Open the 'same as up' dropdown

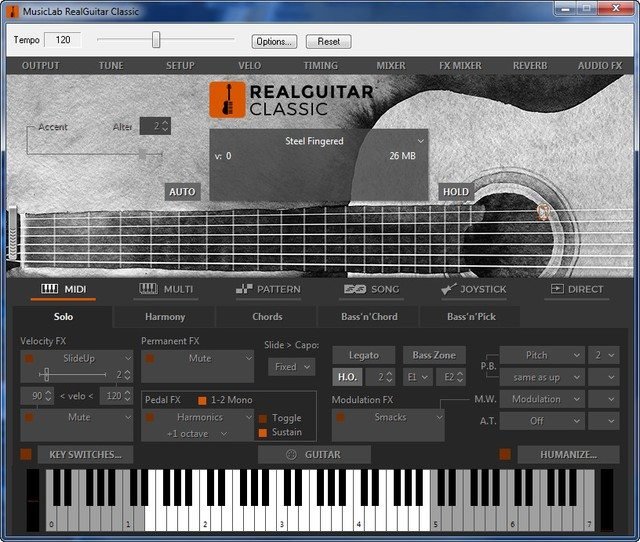point(542,378)
